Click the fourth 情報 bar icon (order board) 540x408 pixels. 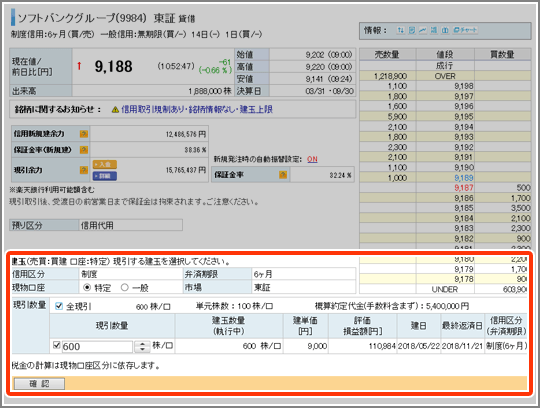pos(434,30)
